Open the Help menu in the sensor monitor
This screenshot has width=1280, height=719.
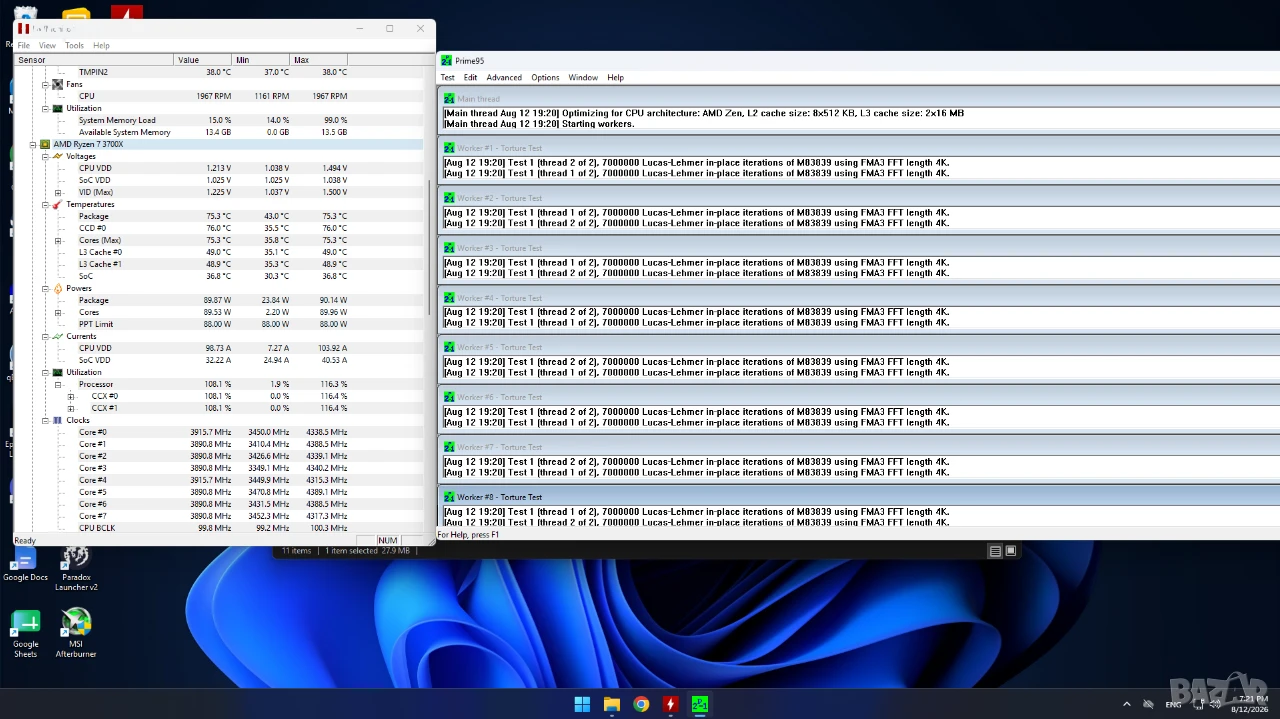(101, 45)
